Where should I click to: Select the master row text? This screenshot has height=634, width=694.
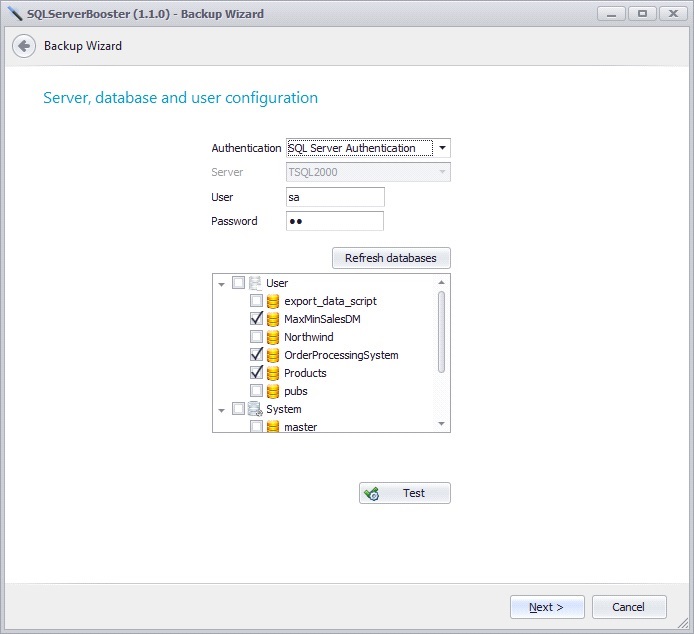(301, 427)
